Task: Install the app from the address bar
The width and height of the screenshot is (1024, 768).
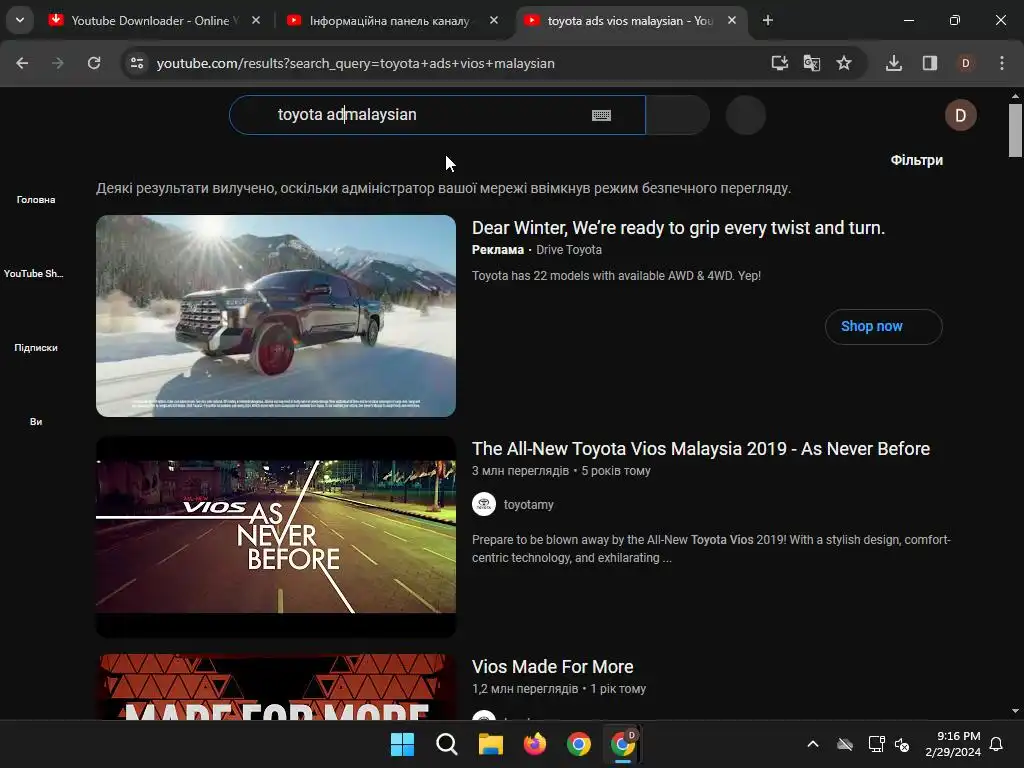Action: click(x=779, y=63)
